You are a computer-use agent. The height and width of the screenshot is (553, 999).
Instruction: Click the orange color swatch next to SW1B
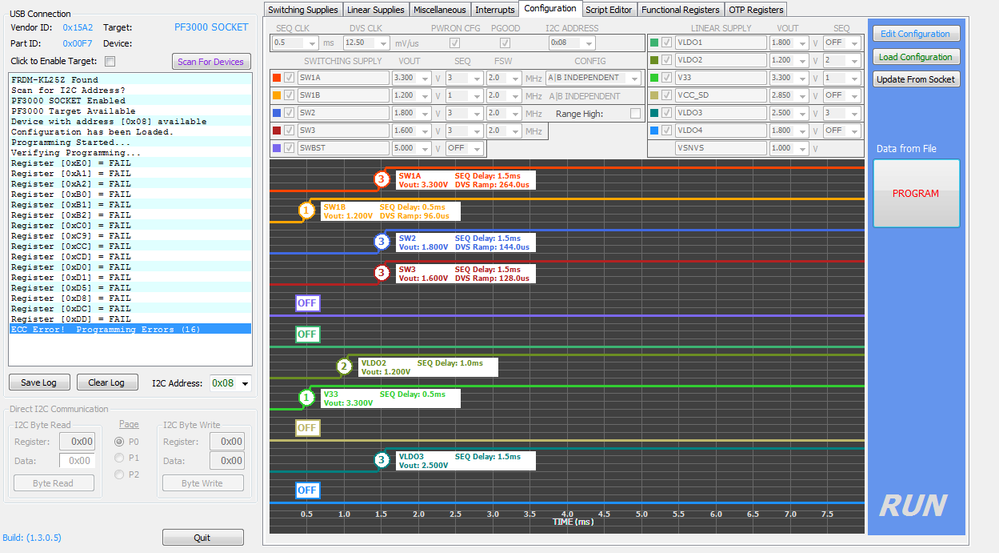pyautogui.click(x=277, y=96)
